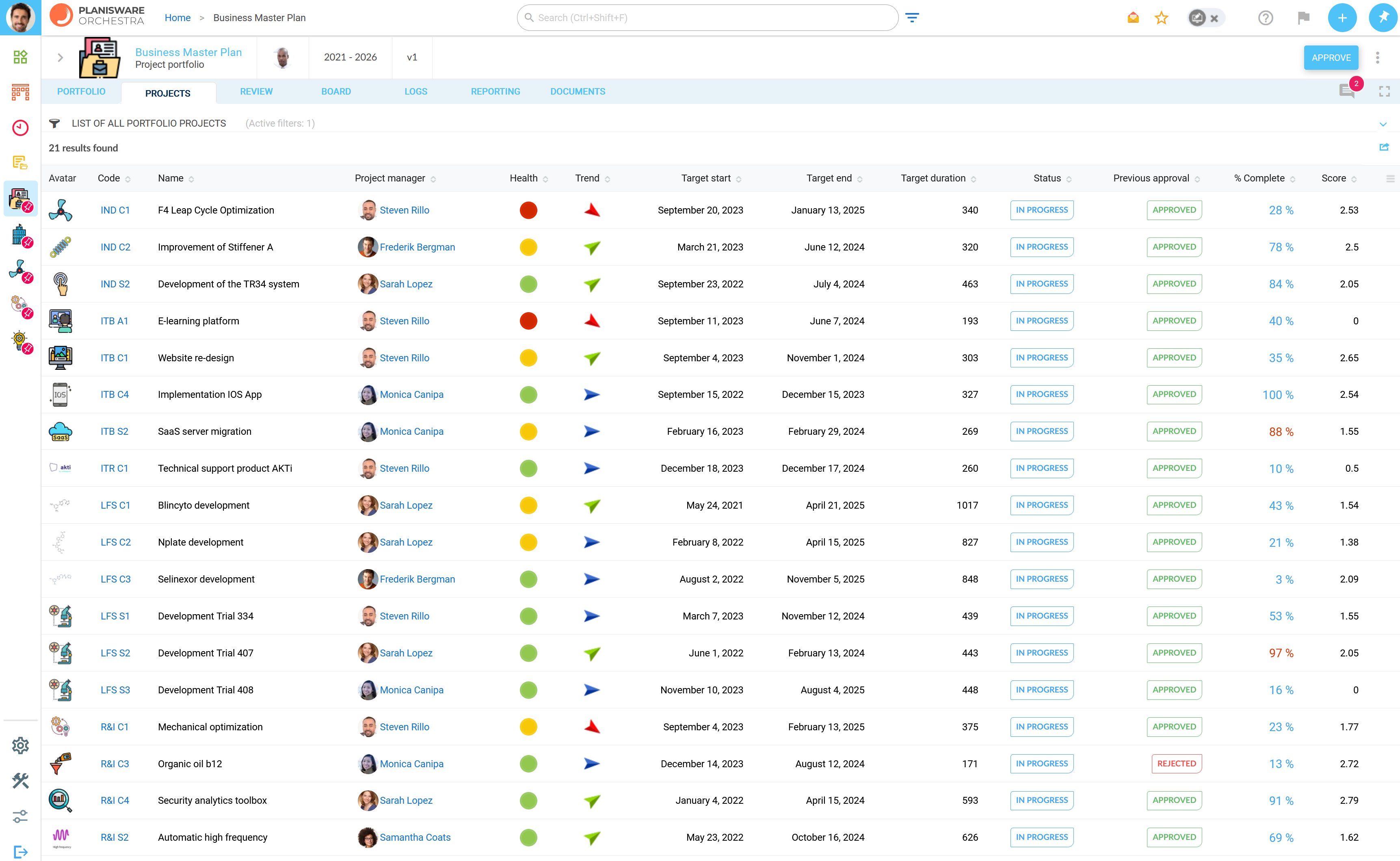Click the 100 % complete for ITB C4
The width and height of the screenshot is (1400, 861).
[x=1277, y=395]
